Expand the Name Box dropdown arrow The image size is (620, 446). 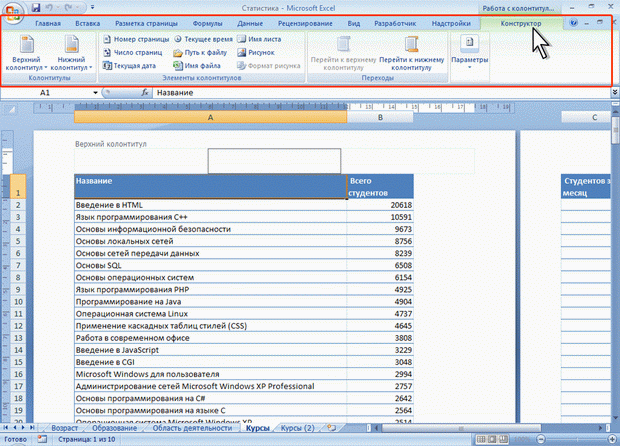point(96,93)
